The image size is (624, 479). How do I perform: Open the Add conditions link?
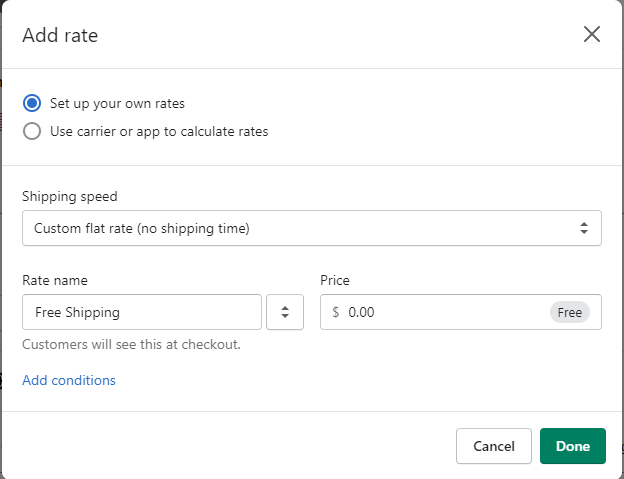69,380
